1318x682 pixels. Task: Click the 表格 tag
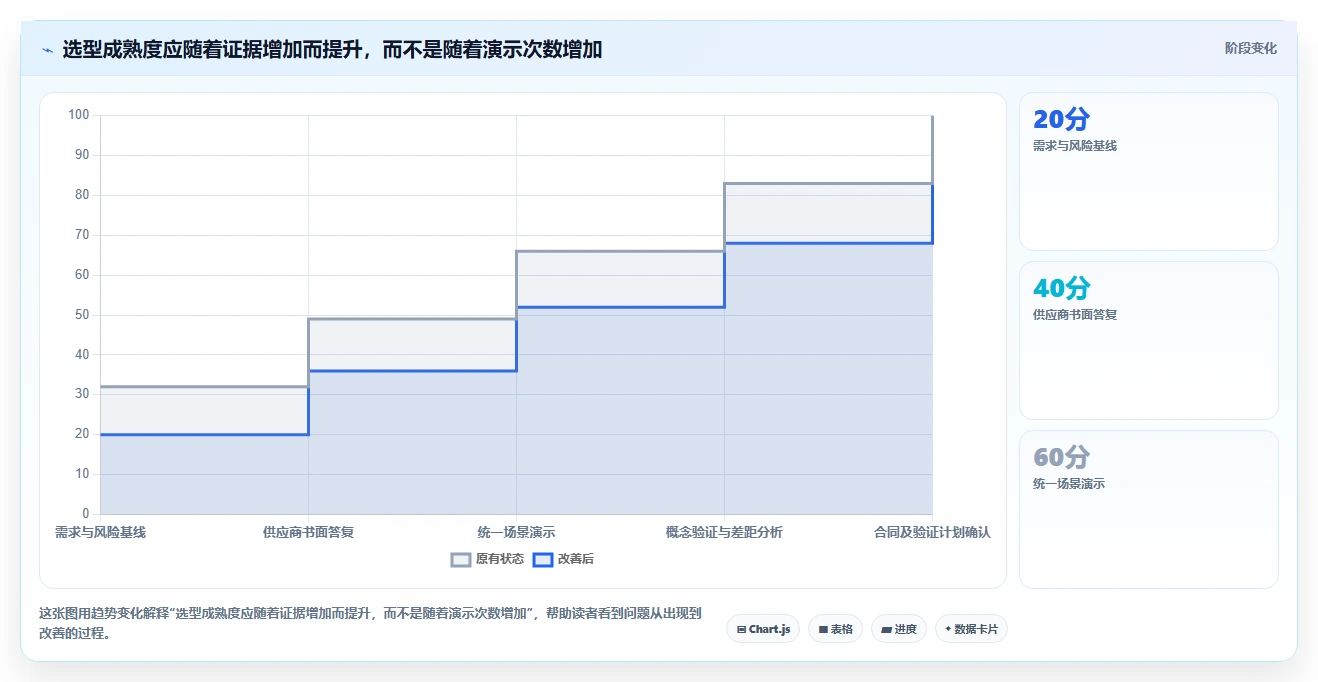click(835, 629)
